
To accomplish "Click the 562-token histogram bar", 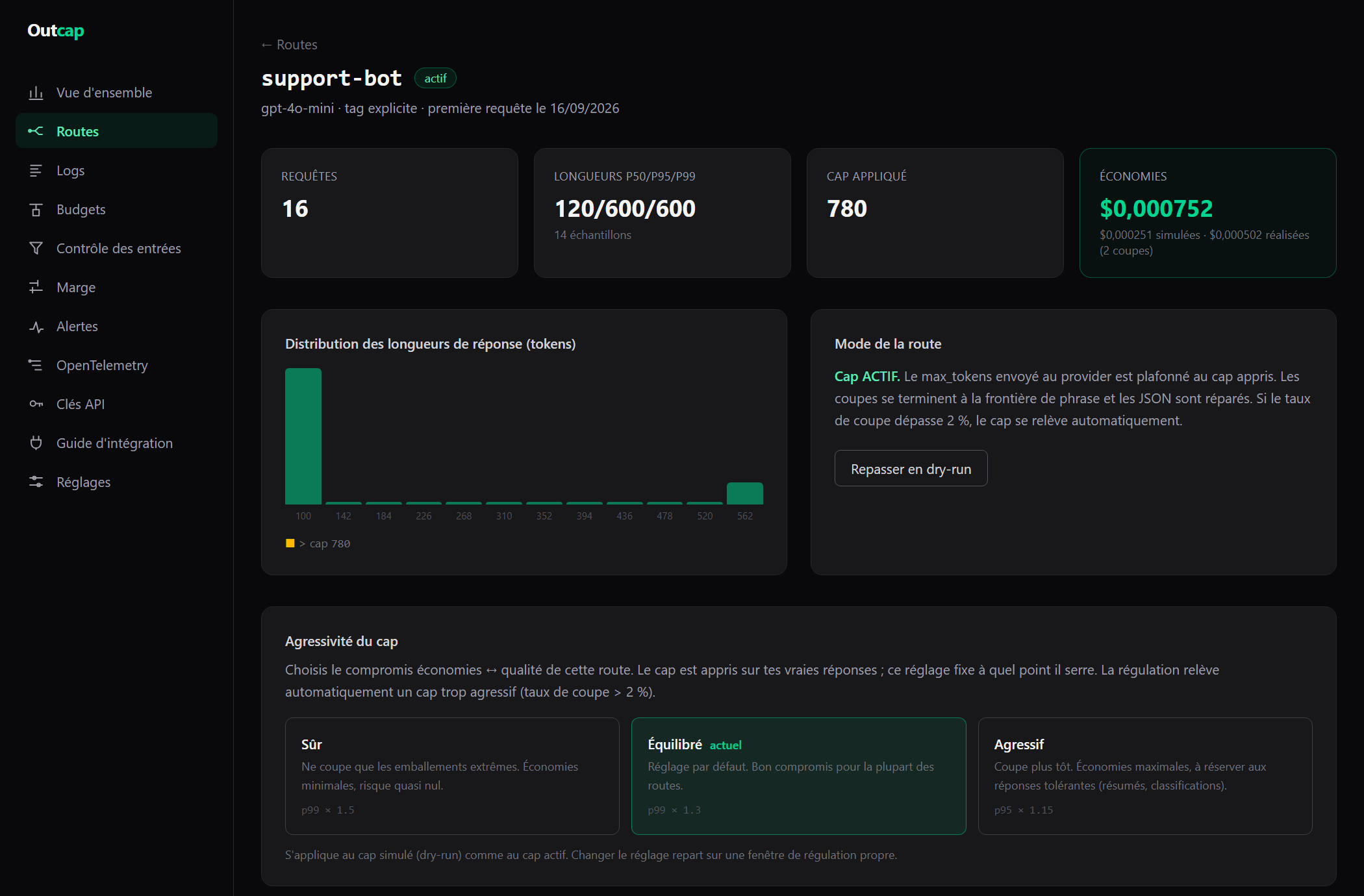I will pos(744,493).
